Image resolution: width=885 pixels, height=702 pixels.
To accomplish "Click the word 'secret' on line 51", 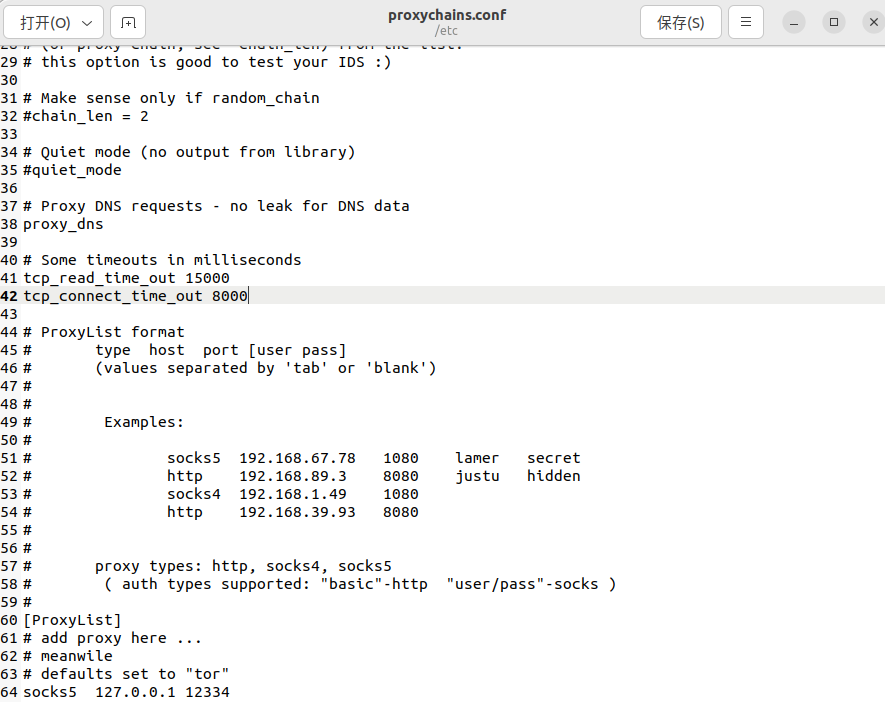I will pos(554,458).
